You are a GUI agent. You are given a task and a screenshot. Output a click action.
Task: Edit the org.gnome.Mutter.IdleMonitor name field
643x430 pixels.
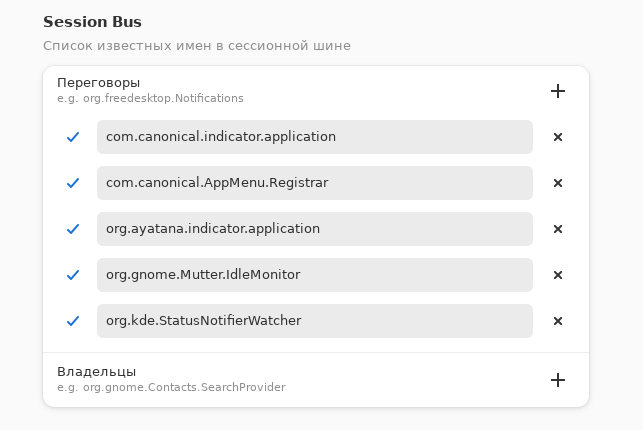click(x=314, y=275)
